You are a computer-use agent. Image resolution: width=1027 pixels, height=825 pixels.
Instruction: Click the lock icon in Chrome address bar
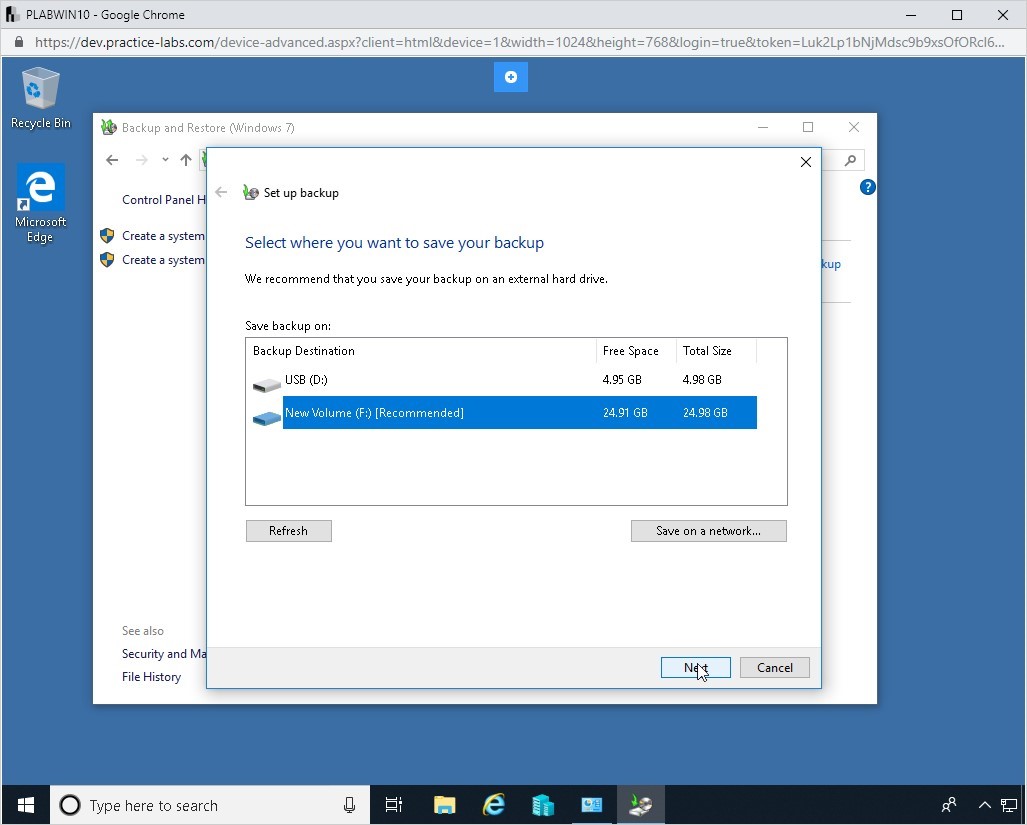click(18, 43)
